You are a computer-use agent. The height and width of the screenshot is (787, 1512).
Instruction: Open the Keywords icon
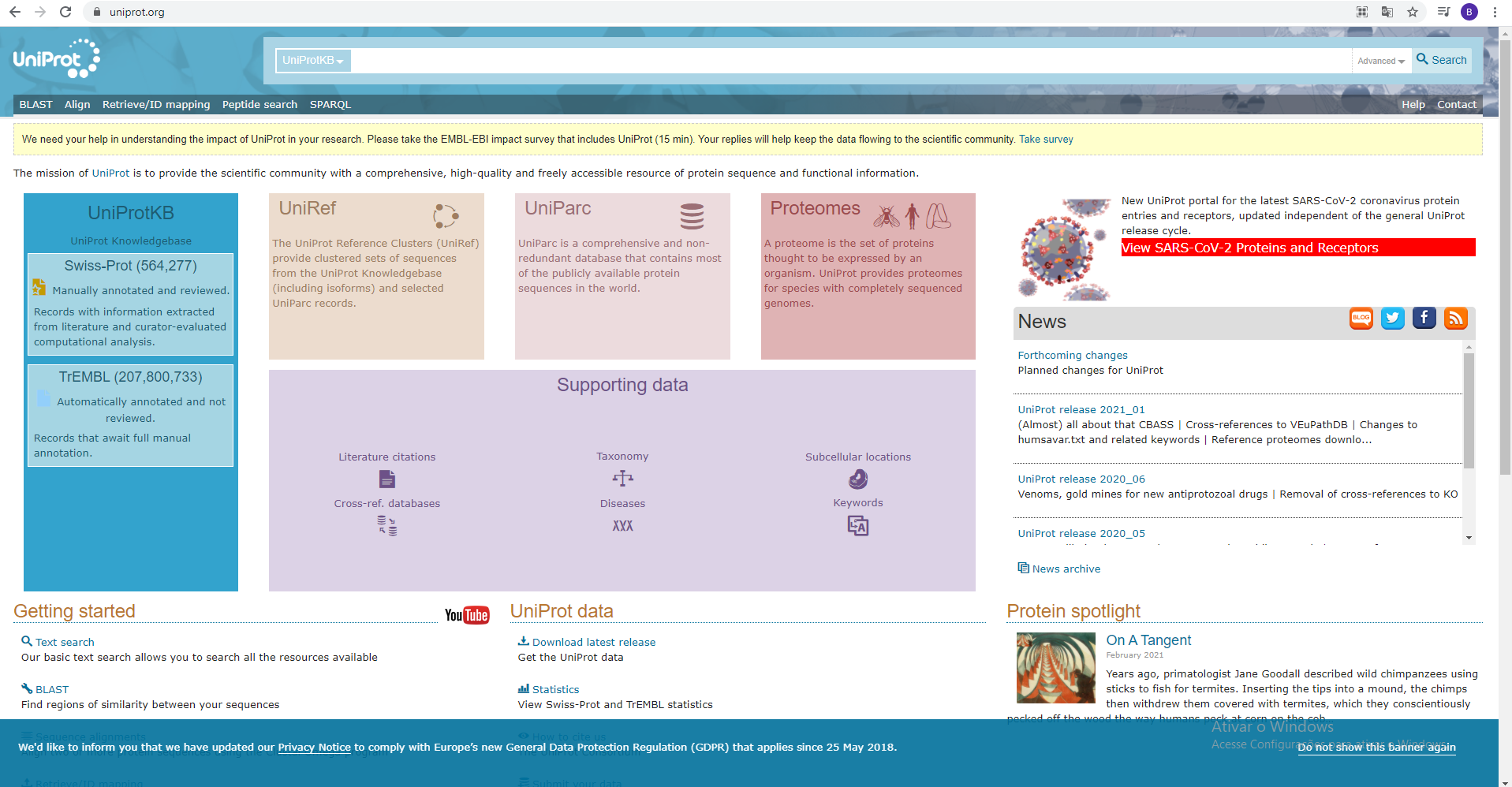coord(857,525)
